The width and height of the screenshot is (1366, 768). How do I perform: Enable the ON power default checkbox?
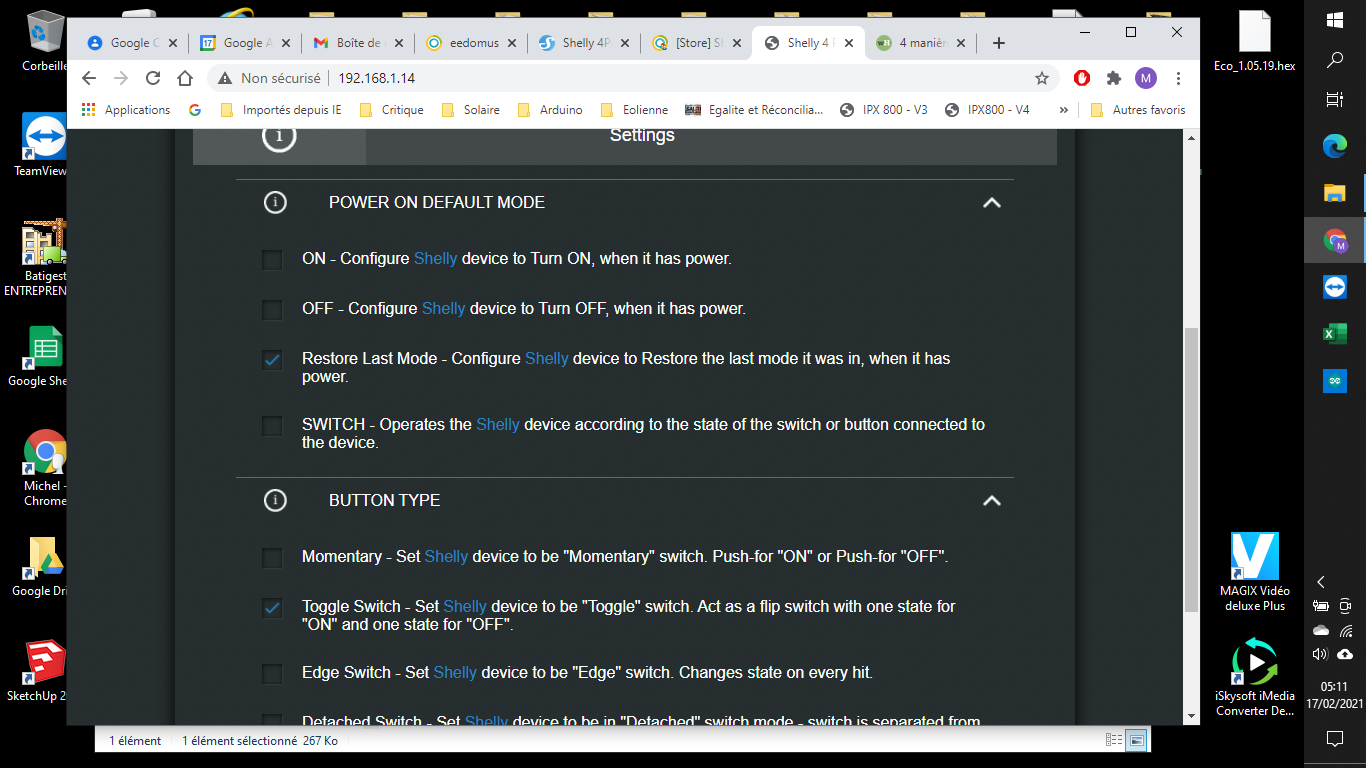coord(272,259)
